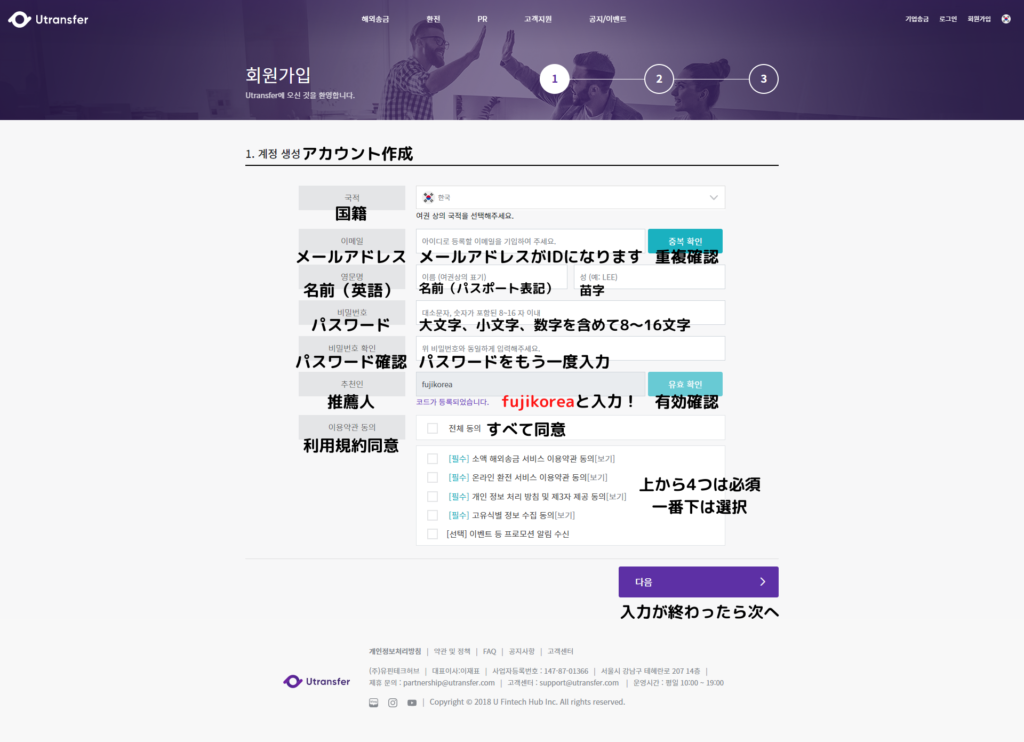Go to 기업송금 in top-right header

pos(917,19)
